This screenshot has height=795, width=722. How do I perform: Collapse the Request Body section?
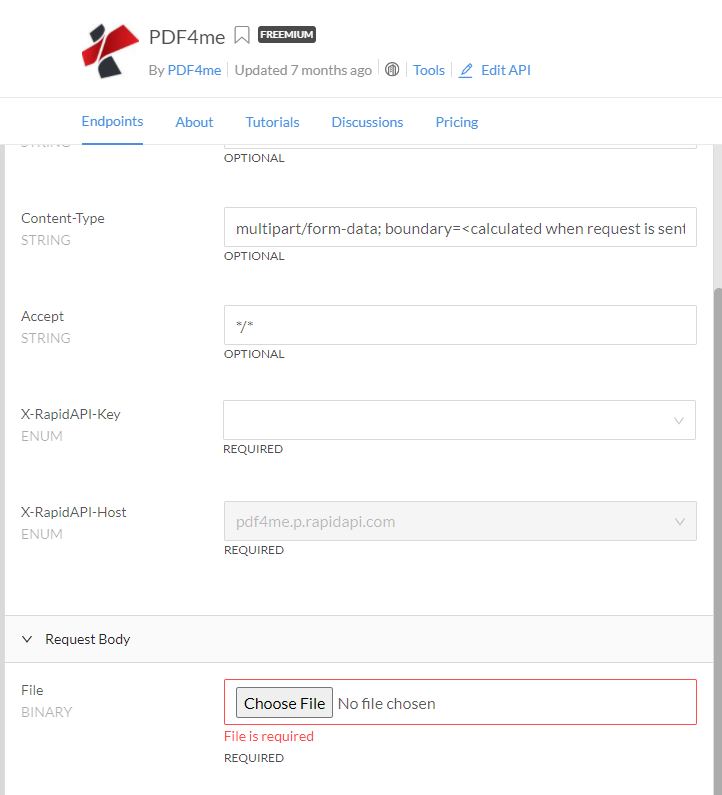(27, 639)
